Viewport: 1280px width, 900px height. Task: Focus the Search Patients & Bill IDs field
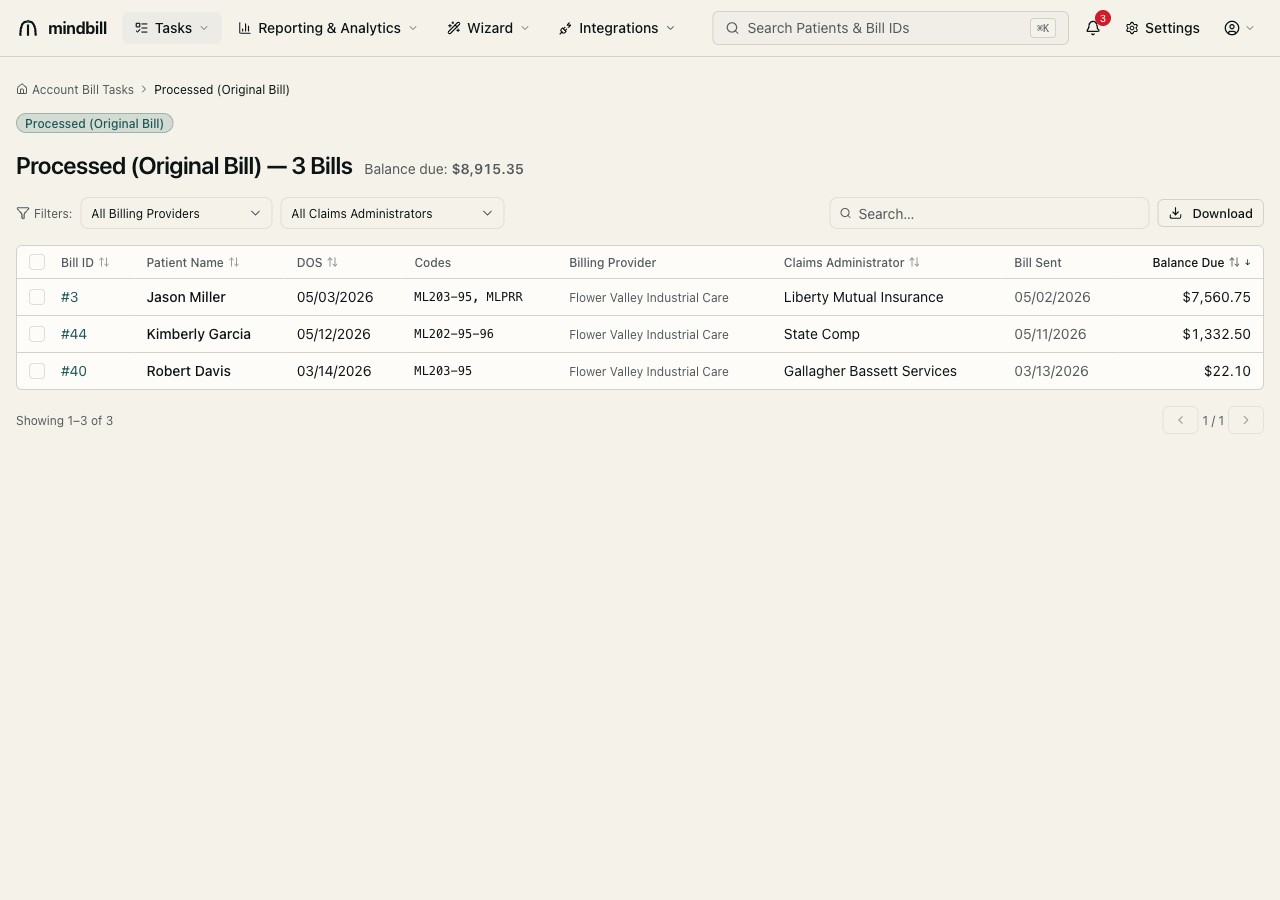pos(890,28)
